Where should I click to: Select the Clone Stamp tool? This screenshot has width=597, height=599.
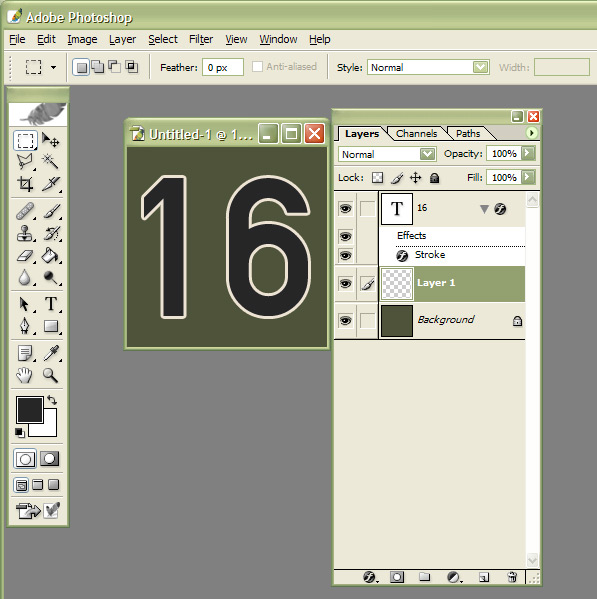[25, 233]
